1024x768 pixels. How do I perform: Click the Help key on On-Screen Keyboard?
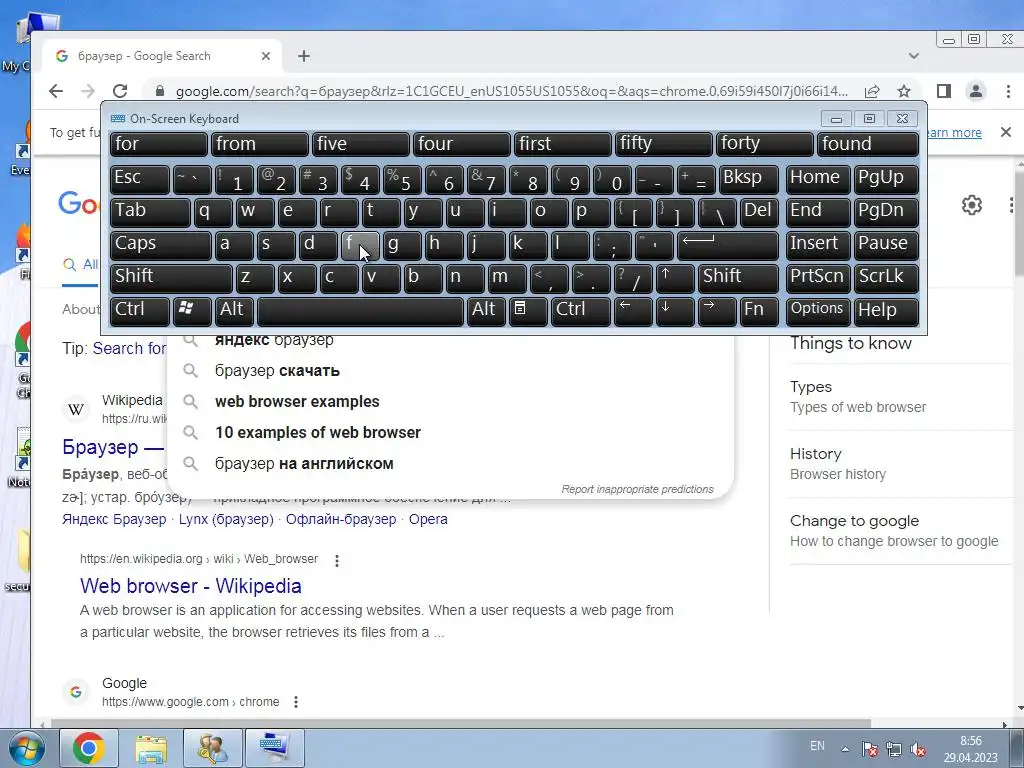coord(886,311)
